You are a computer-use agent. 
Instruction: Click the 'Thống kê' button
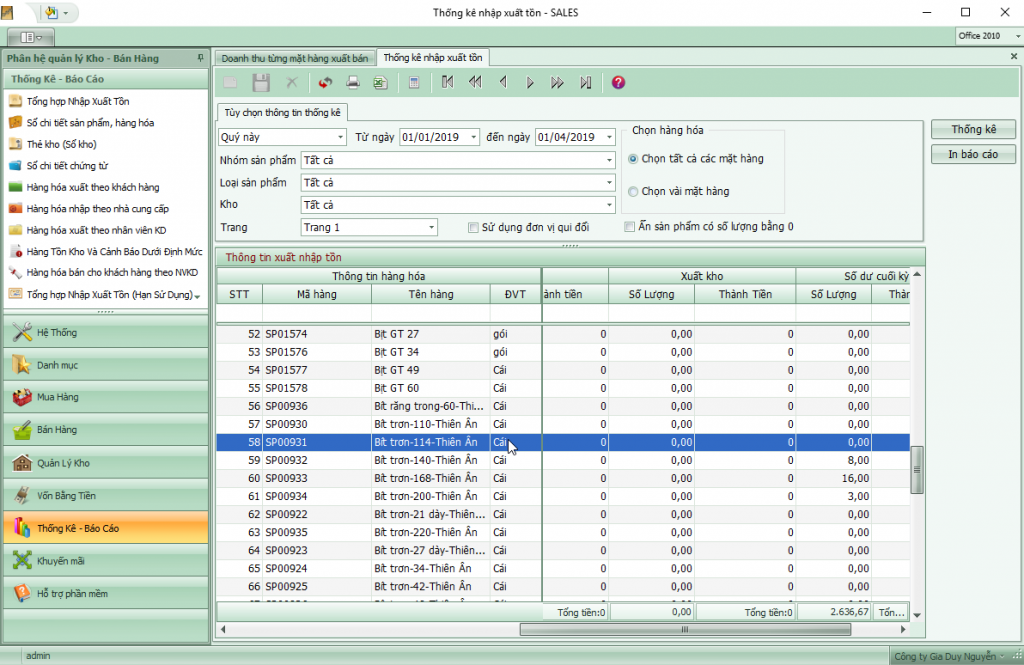(x=973, y=130)
